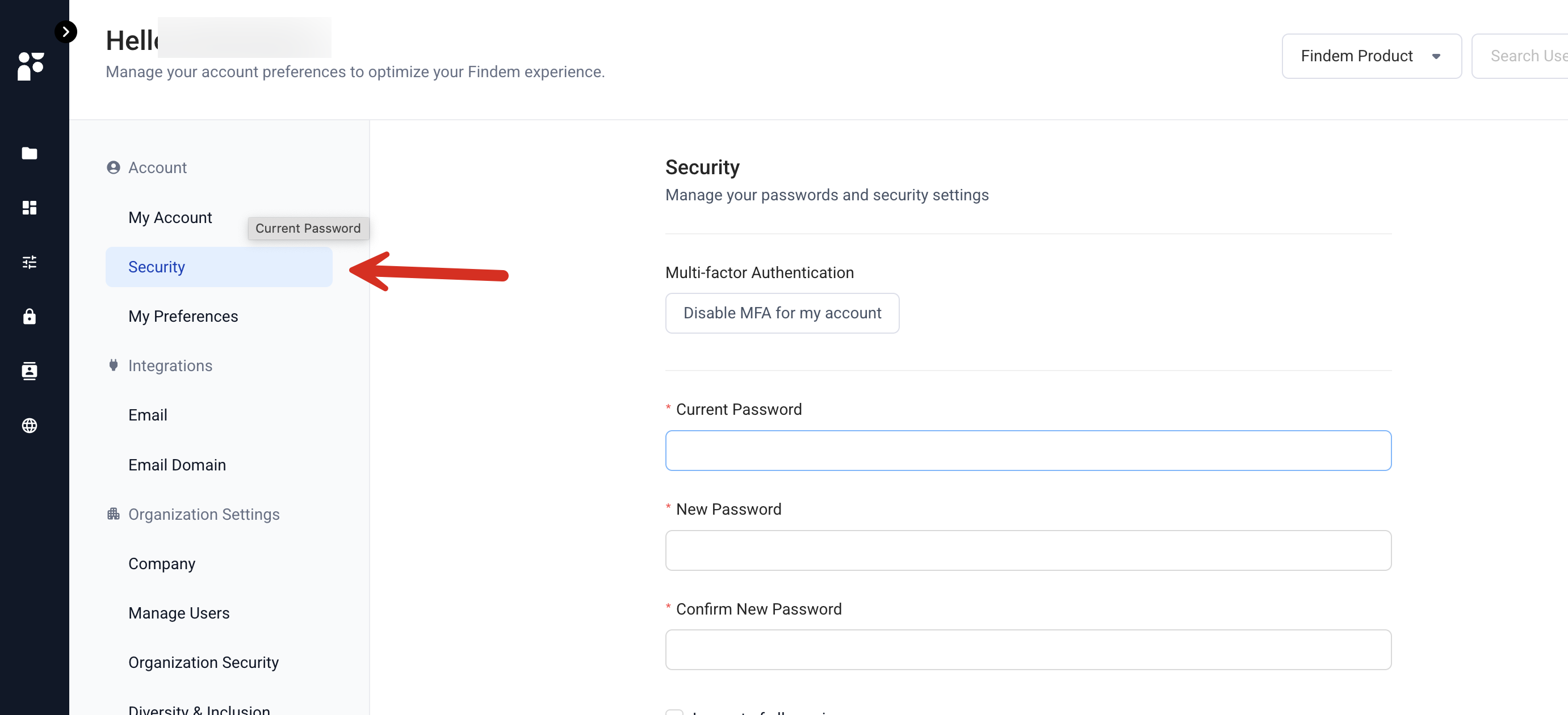Open the folder icon in the left sidebar
This screenshot has width=1568, height=715.
[29, 153]
